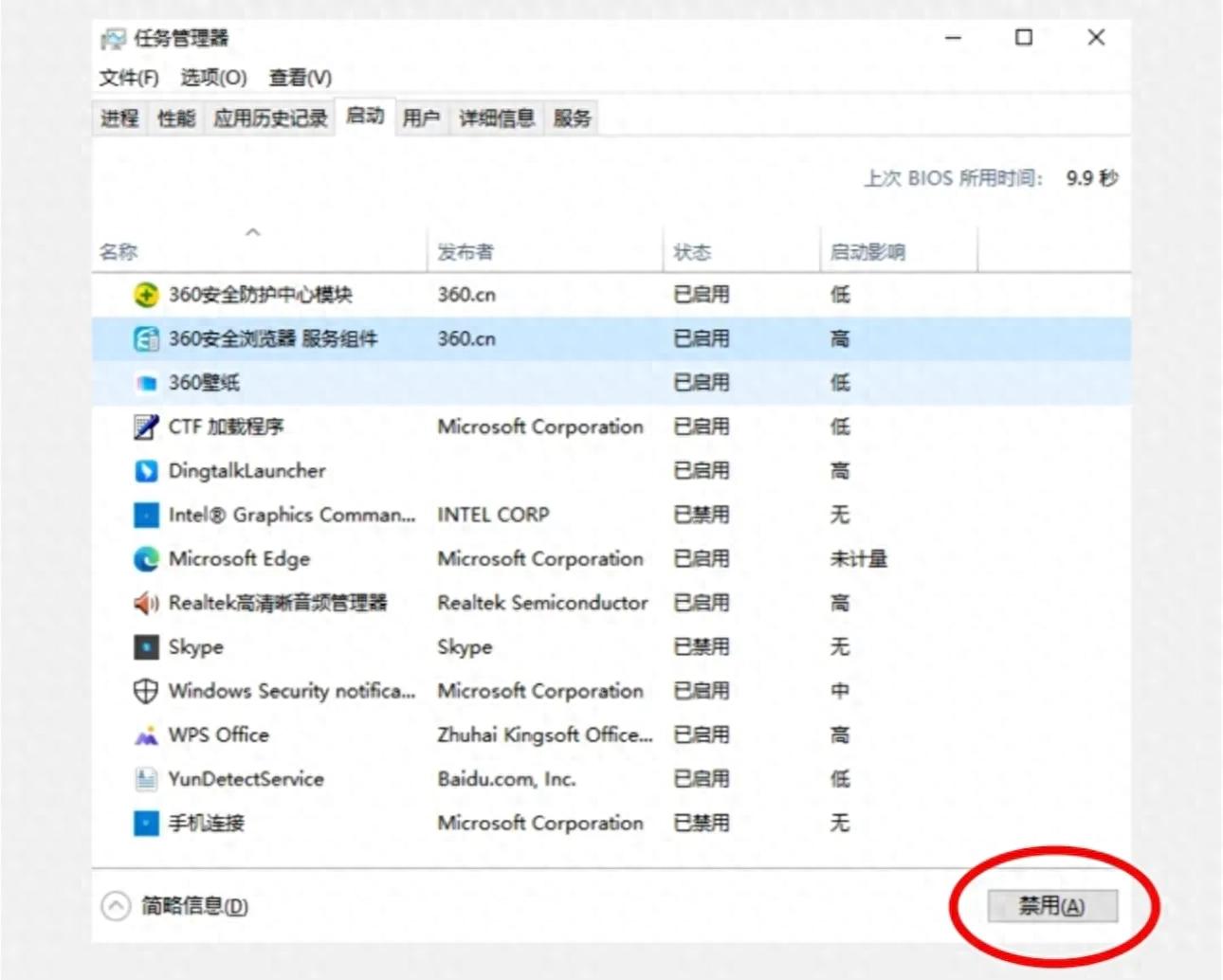
Task: Click 已禁用 status in the Skype row
Action: click(x=702, y=647)
